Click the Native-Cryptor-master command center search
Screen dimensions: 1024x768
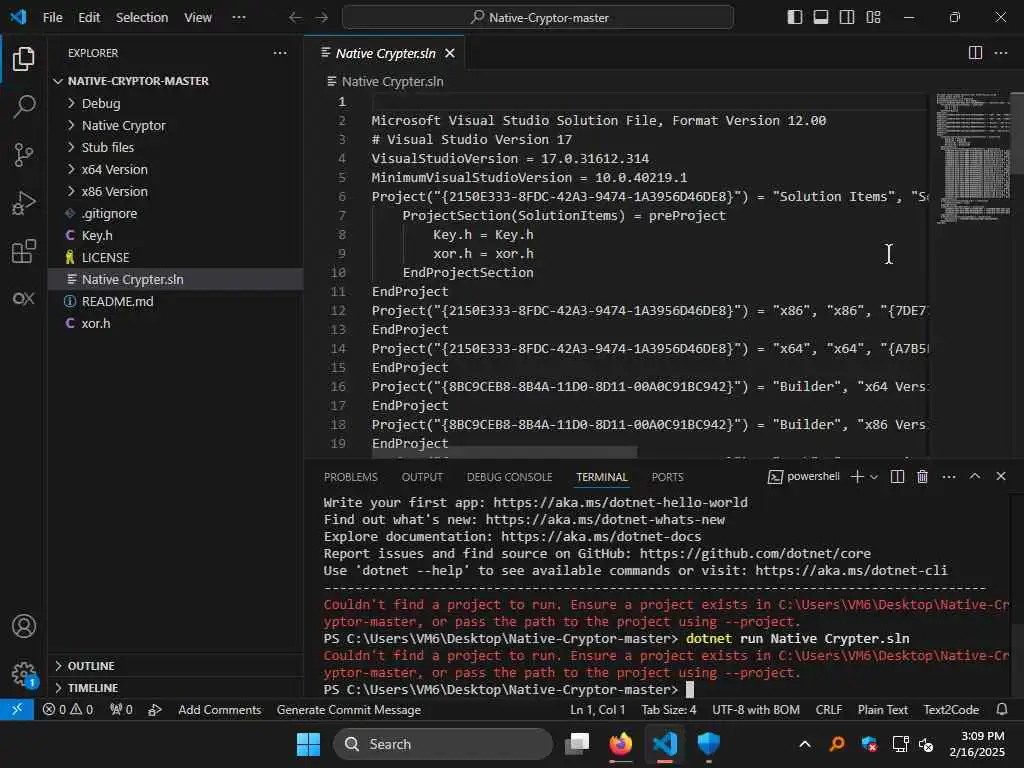tap(537, 18)
